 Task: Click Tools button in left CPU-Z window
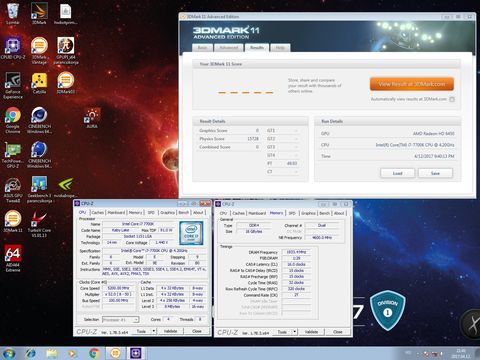coord(141,331)
